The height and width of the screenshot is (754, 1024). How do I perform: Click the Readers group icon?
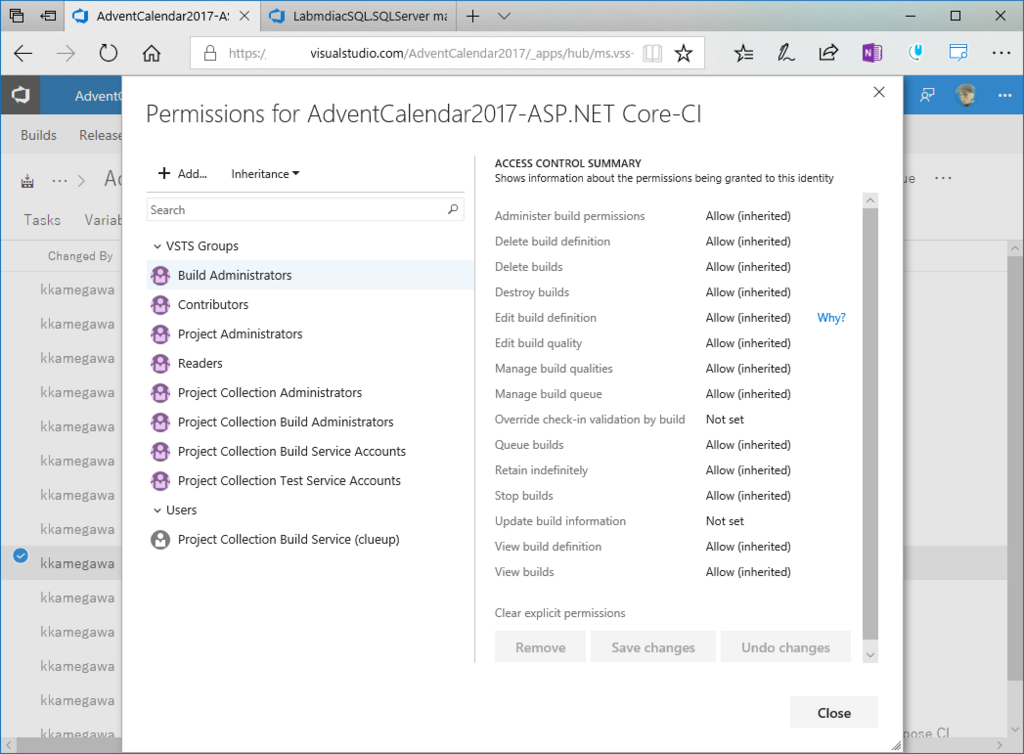click(160, 364)
